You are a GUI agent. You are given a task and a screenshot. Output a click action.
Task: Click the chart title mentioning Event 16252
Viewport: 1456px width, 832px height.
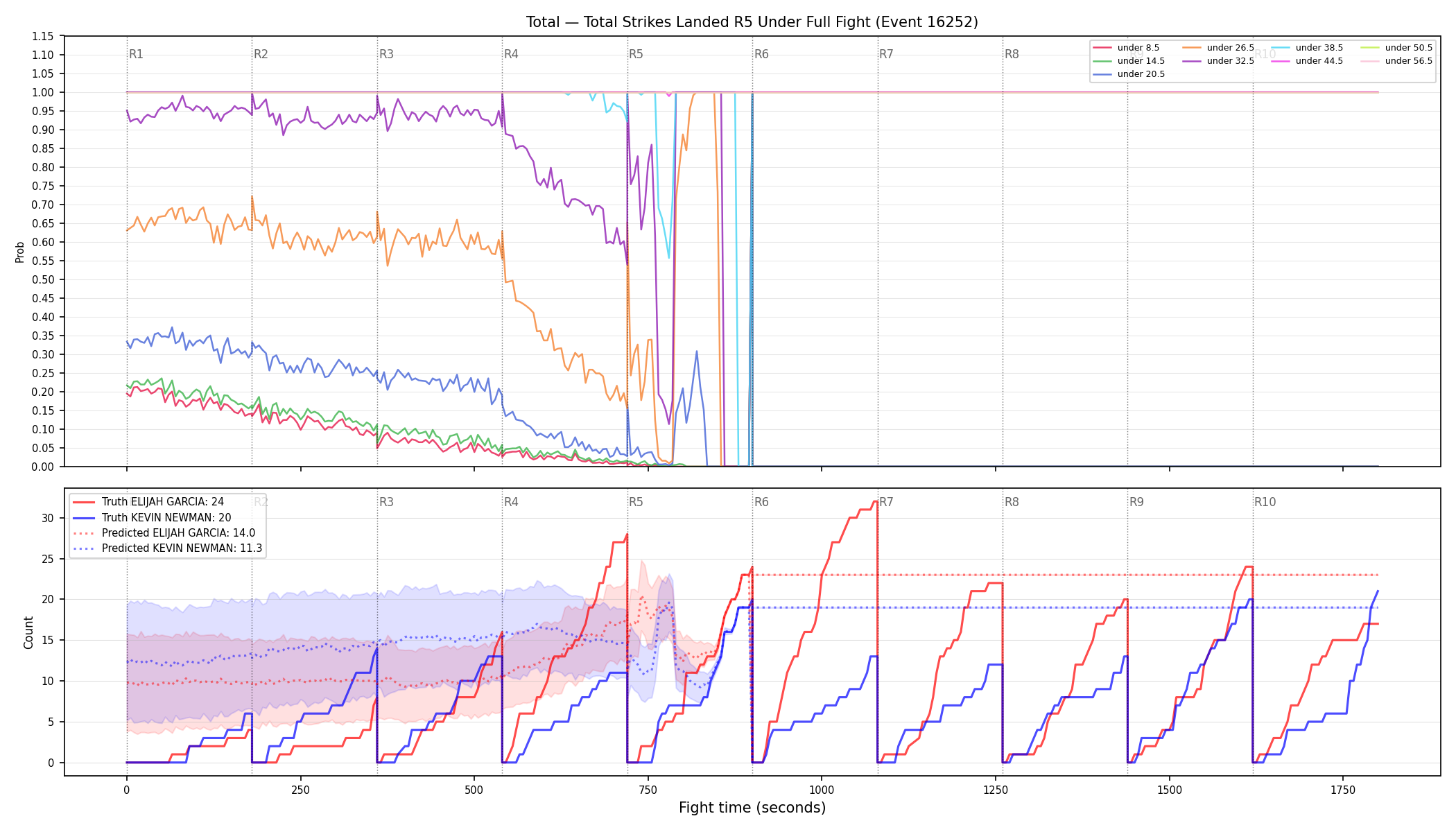[752, 22]
